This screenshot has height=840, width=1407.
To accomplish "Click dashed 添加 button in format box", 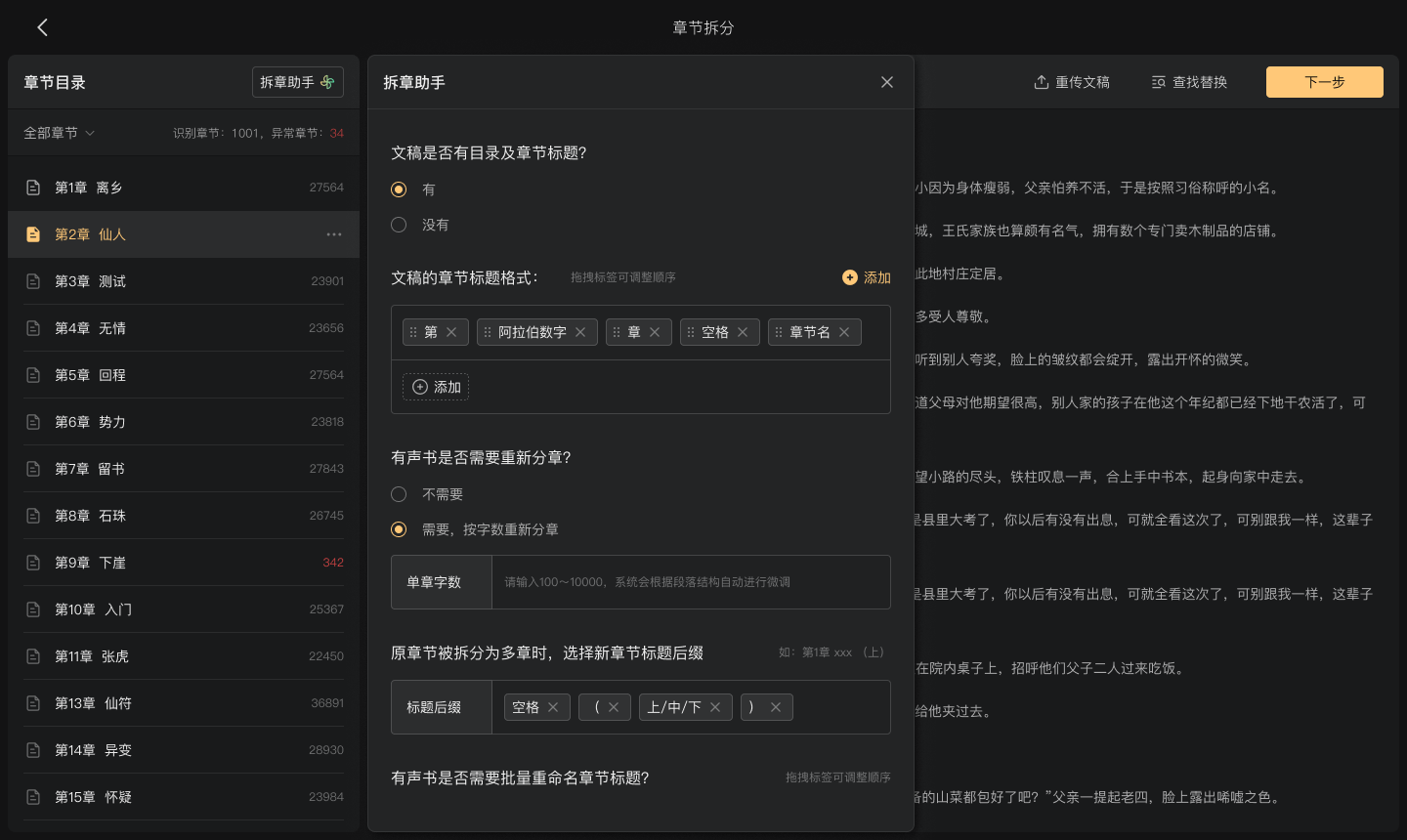I will tap(436, 387).
